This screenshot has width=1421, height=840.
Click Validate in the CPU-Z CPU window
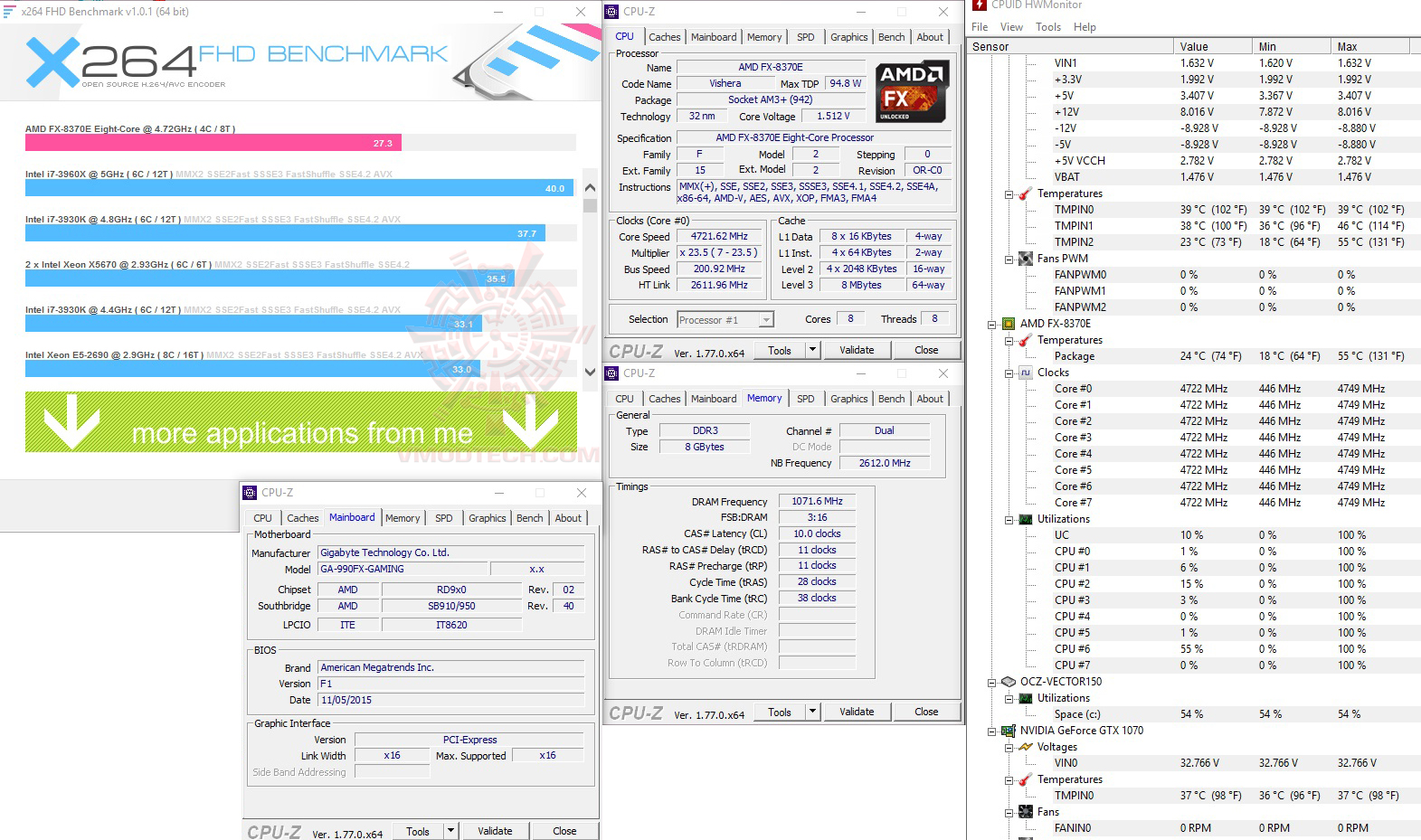[x=857, y=350]
